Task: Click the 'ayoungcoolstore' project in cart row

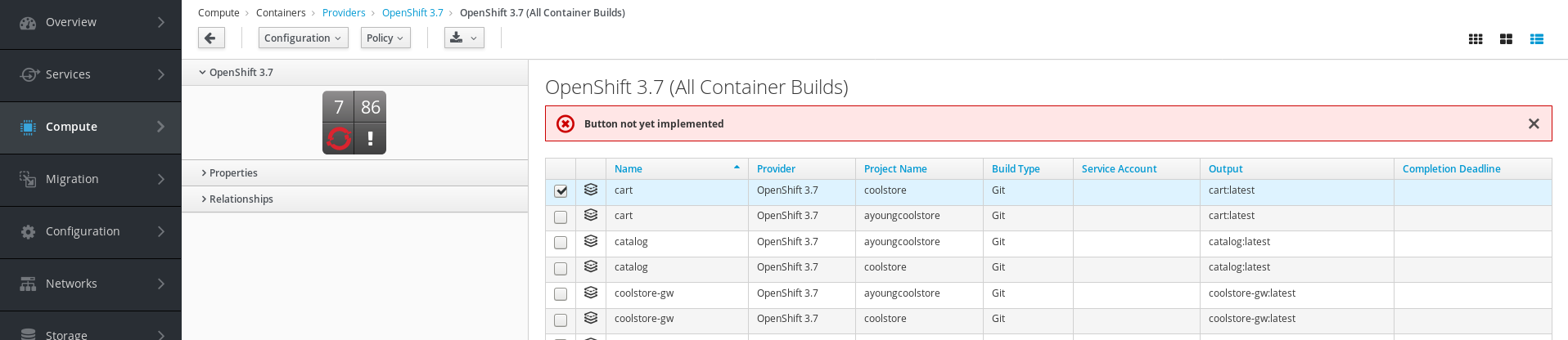Action: [902, 215]
